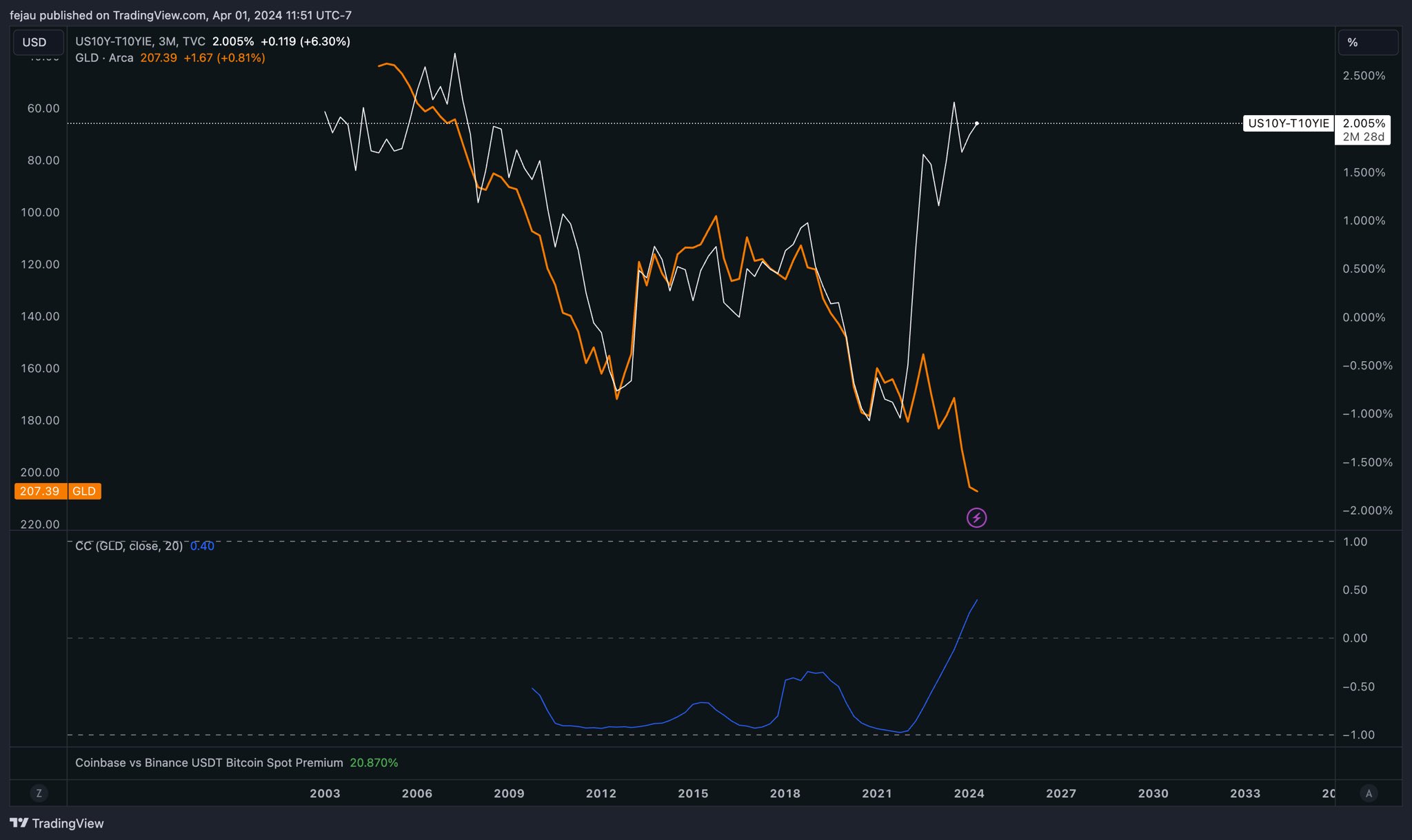
Task: Click the orange 207.39 price tag
Action: pos(39,491)
